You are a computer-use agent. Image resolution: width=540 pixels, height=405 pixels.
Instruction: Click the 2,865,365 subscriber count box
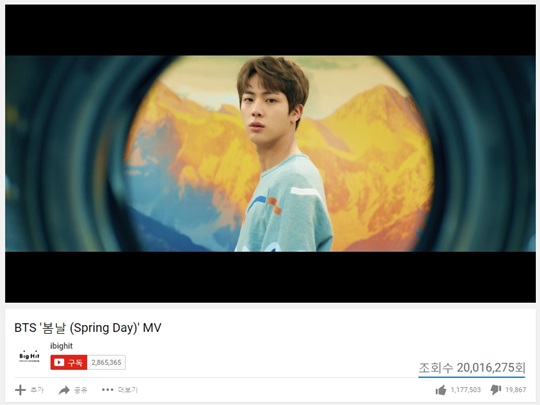click(106, 362)
